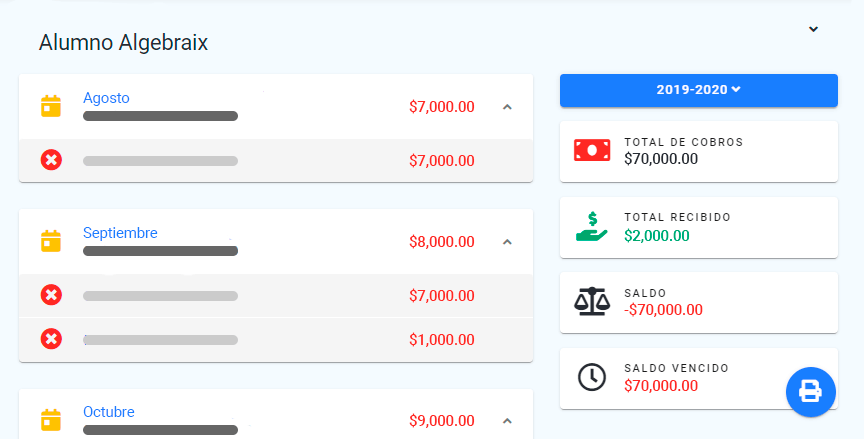Collapse the Agosto charges section

click(507, 106)
